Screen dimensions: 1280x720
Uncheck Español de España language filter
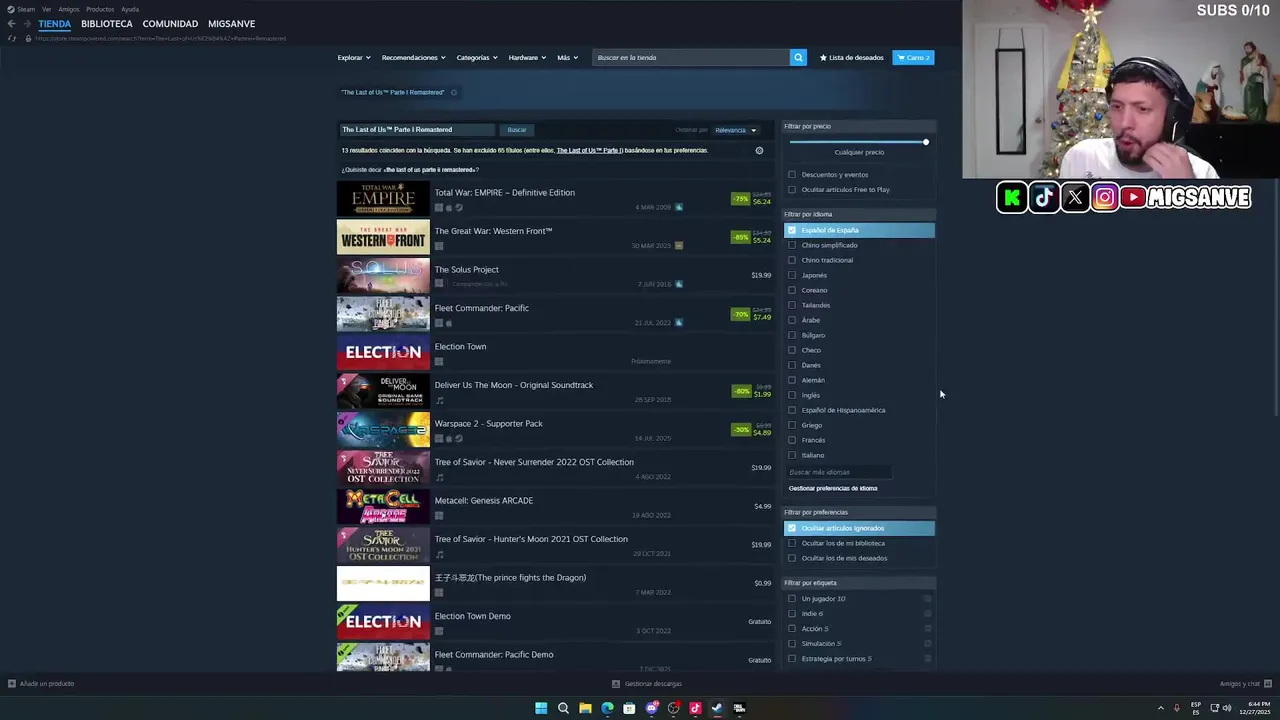[x=792, y=230]
